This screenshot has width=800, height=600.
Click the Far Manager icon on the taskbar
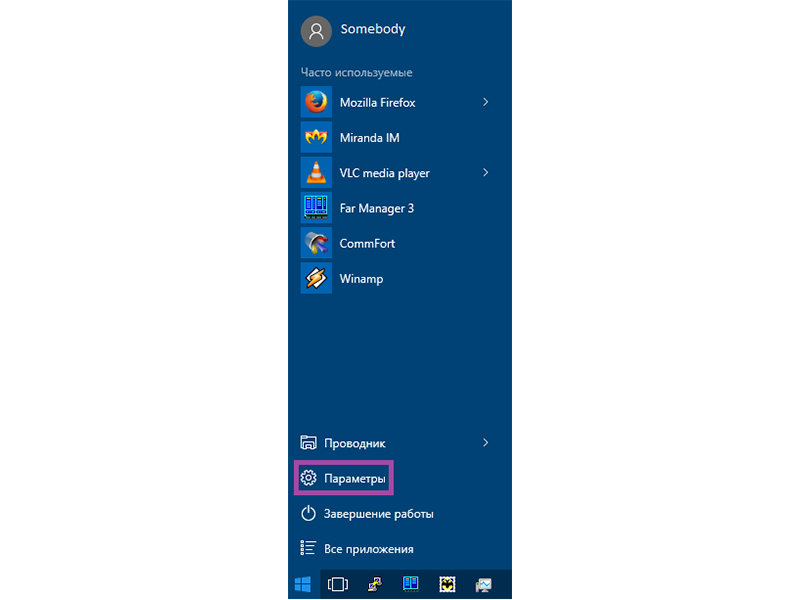pos(410,584)
